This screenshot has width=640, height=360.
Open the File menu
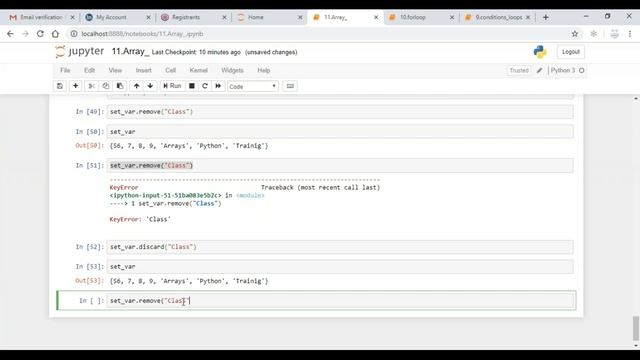click(65, 70)
